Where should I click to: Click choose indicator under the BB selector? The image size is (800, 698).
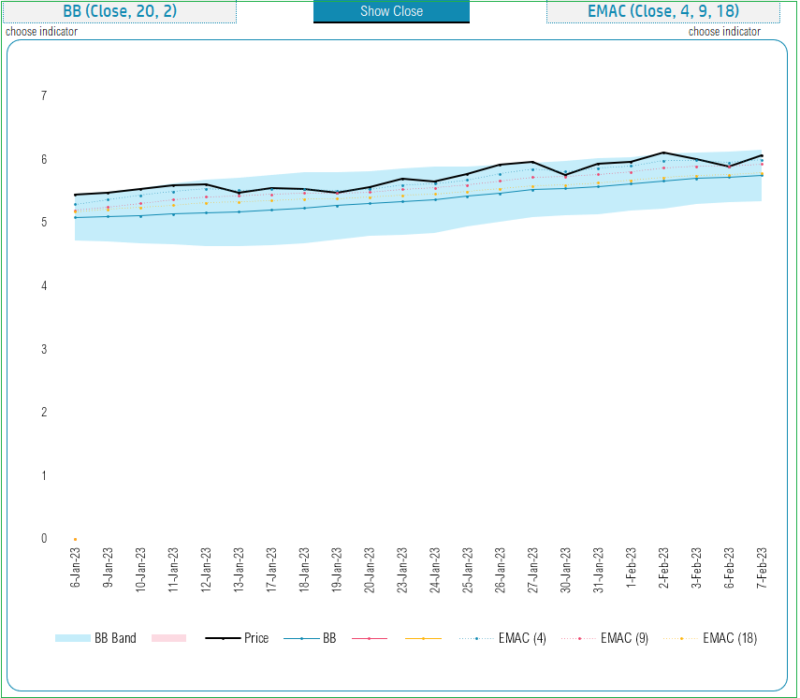click(44, 31)
